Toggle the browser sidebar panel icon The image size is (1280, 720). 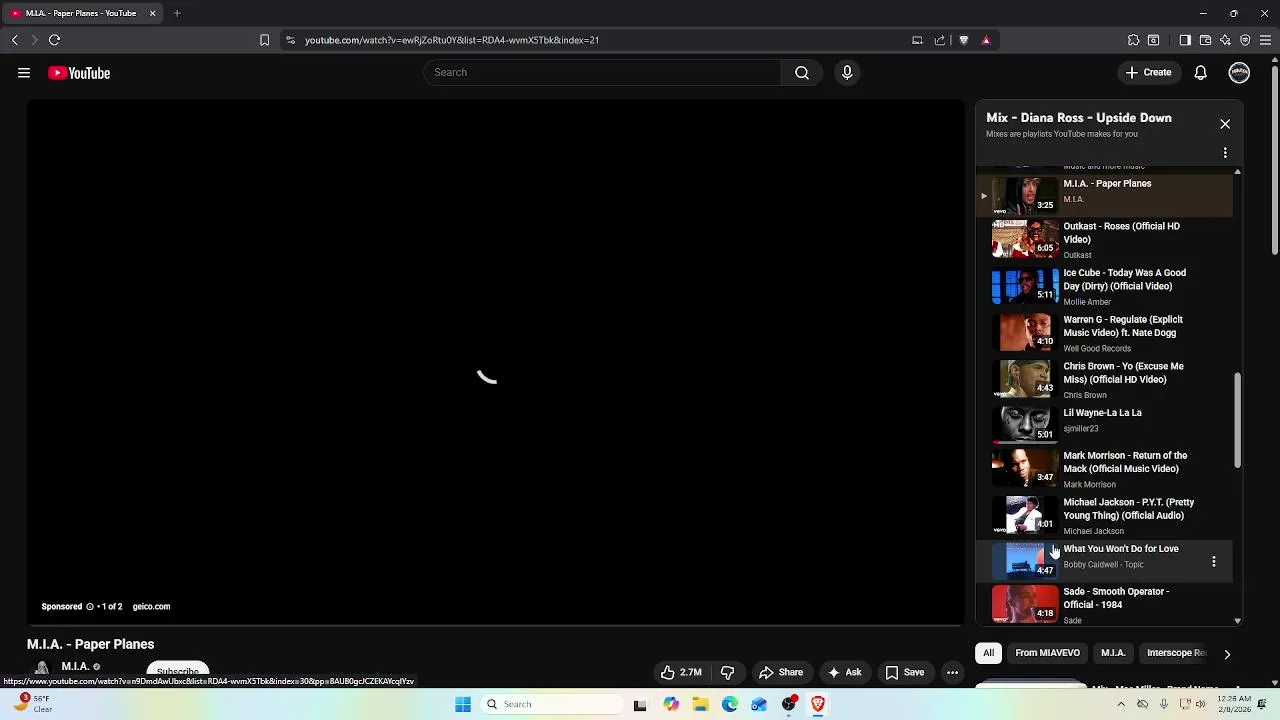pos(1185,40)
